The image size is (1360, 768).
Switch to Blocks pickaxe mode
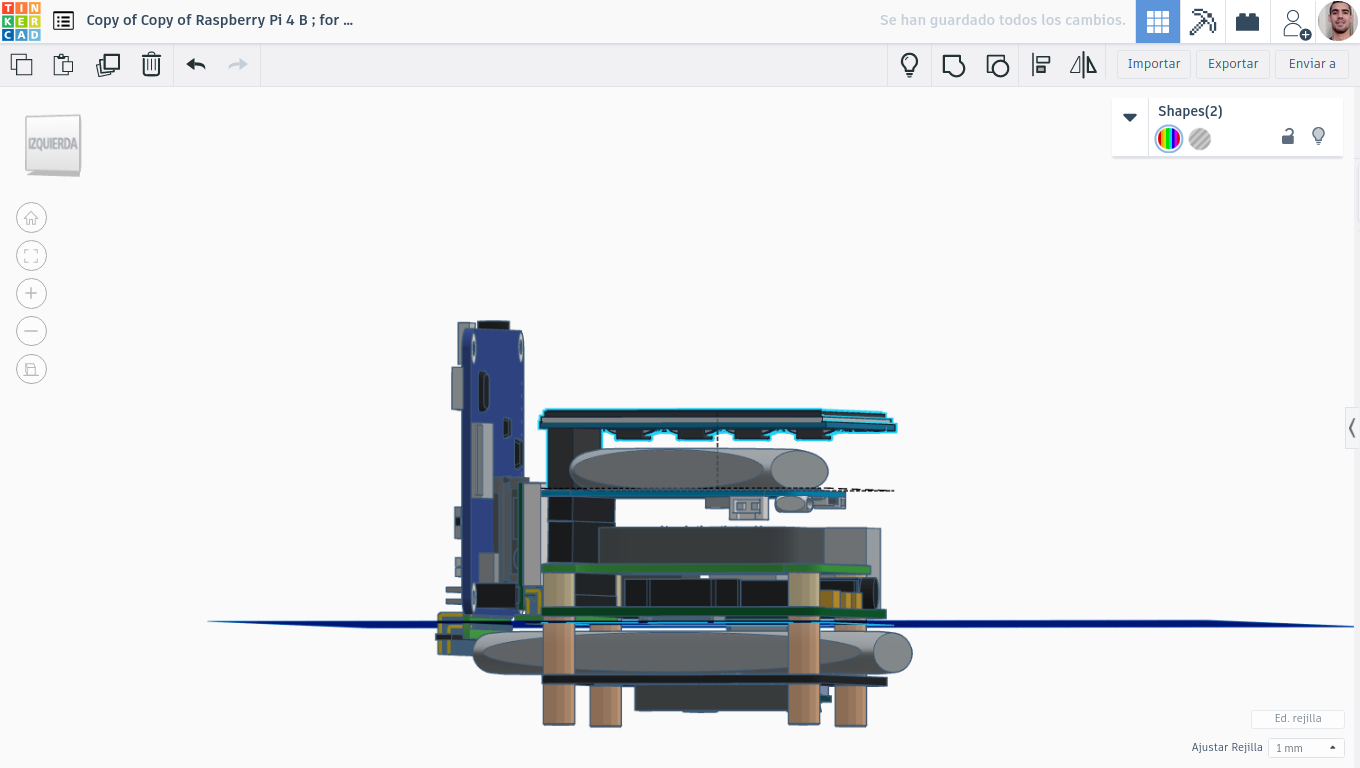(1202, 21)
